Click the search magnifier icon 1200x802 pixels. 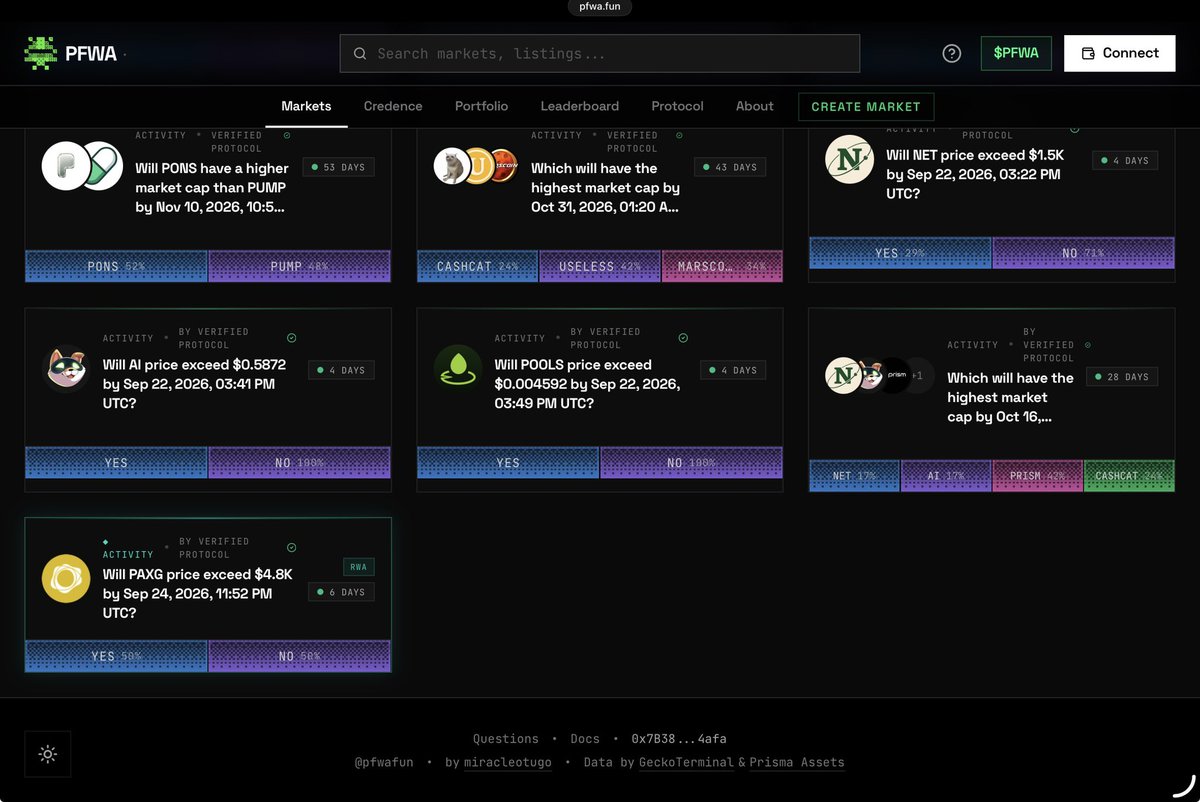coord(359,53)
